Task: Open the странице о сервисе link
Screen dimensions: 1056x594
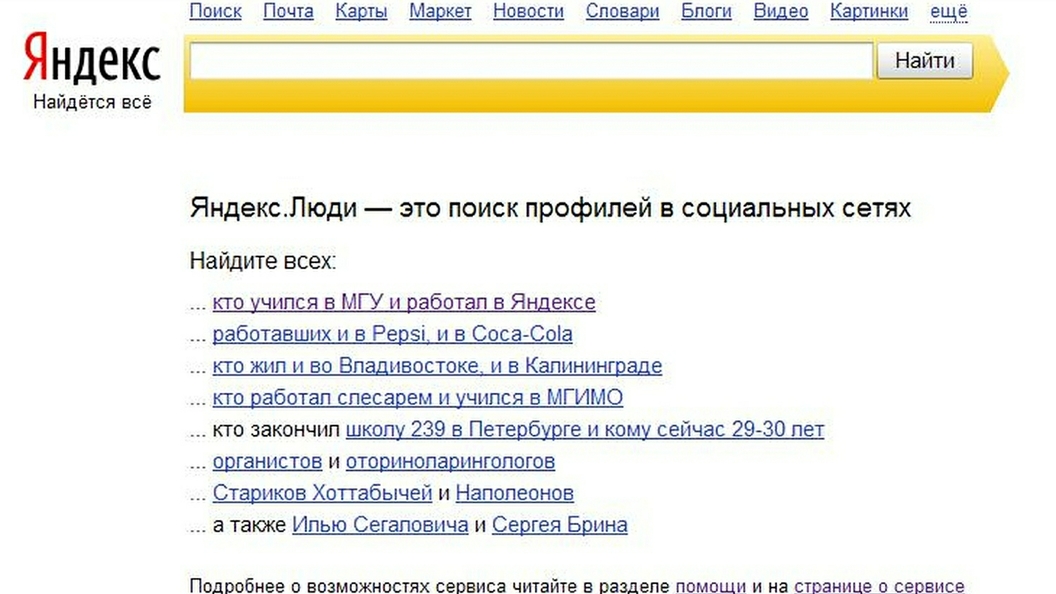Action: click(879, 586)
